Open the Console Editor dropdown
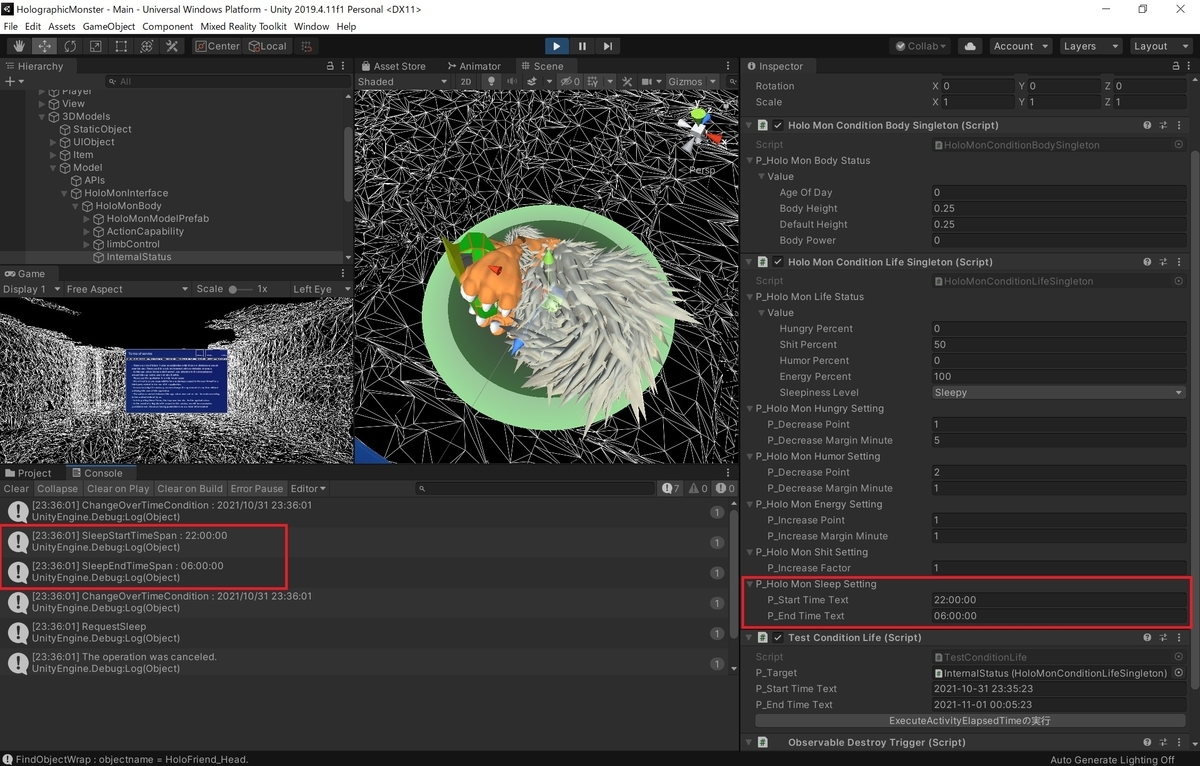Screen dimensions: 1200x766 tap(308, 489)
